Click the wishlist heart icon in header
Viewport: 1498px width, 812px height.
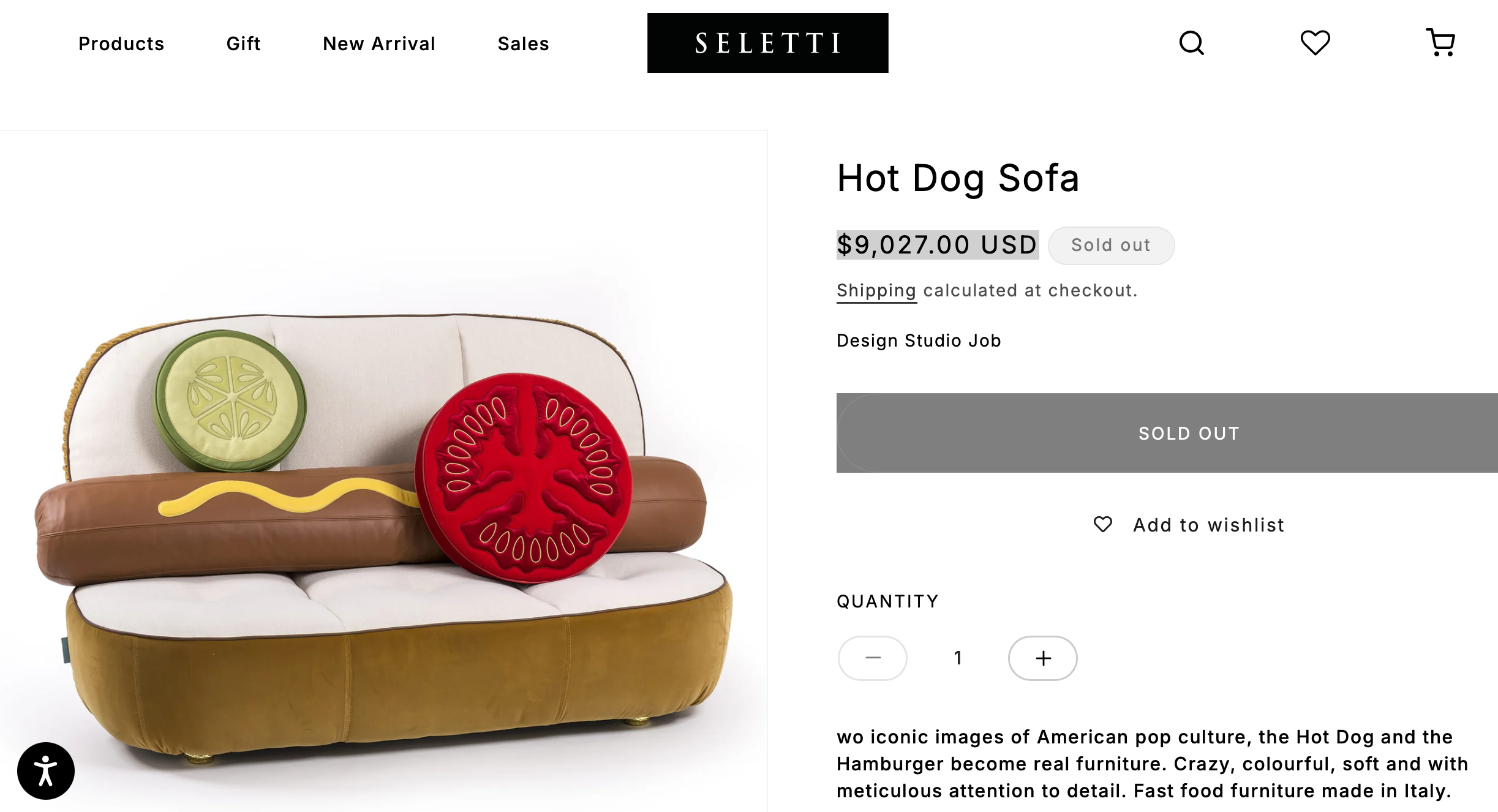tap(1316, 43)
